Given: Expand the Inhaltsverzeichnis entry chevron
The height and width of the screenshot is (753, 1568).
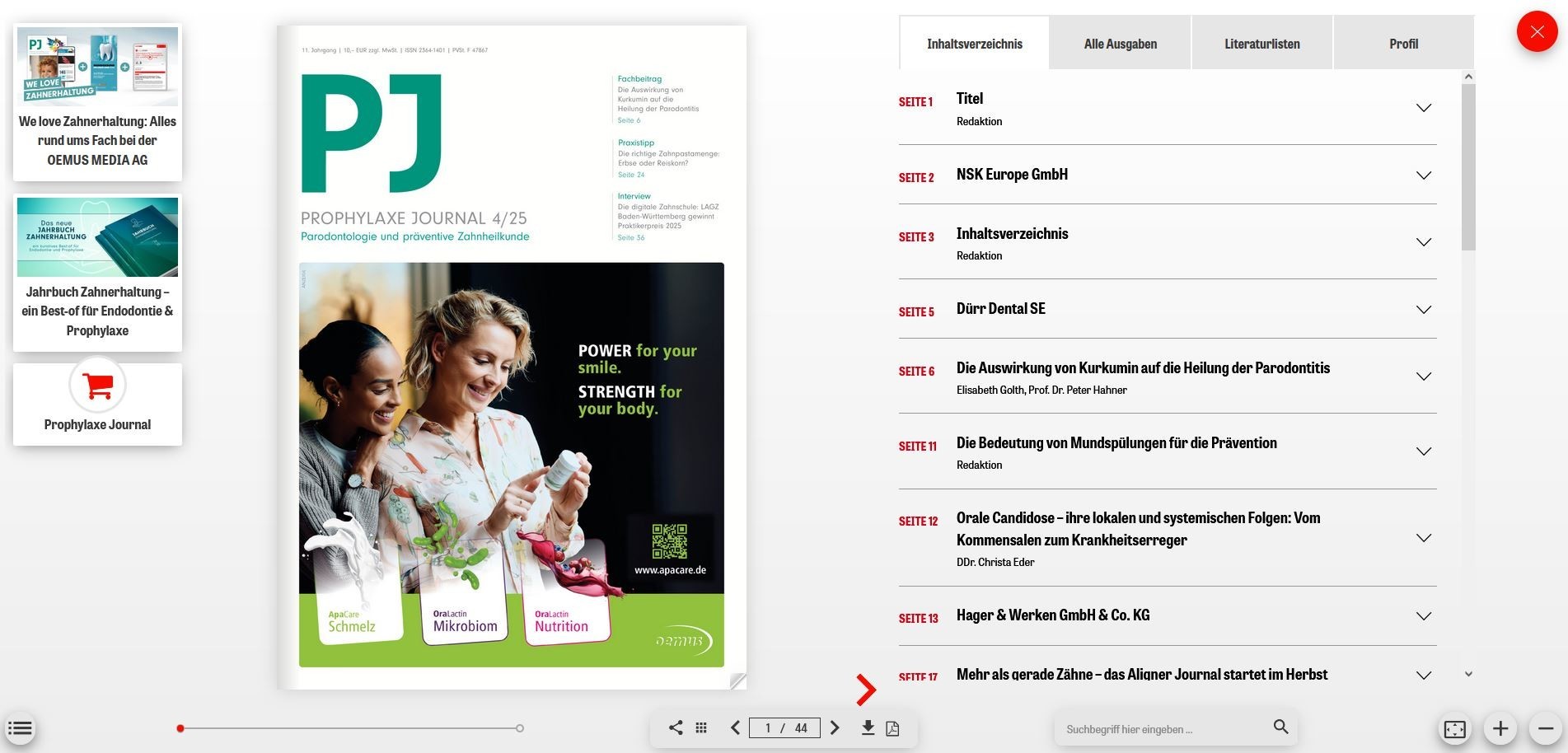Looking at the screenshot, I should [x=1423, y=242].
